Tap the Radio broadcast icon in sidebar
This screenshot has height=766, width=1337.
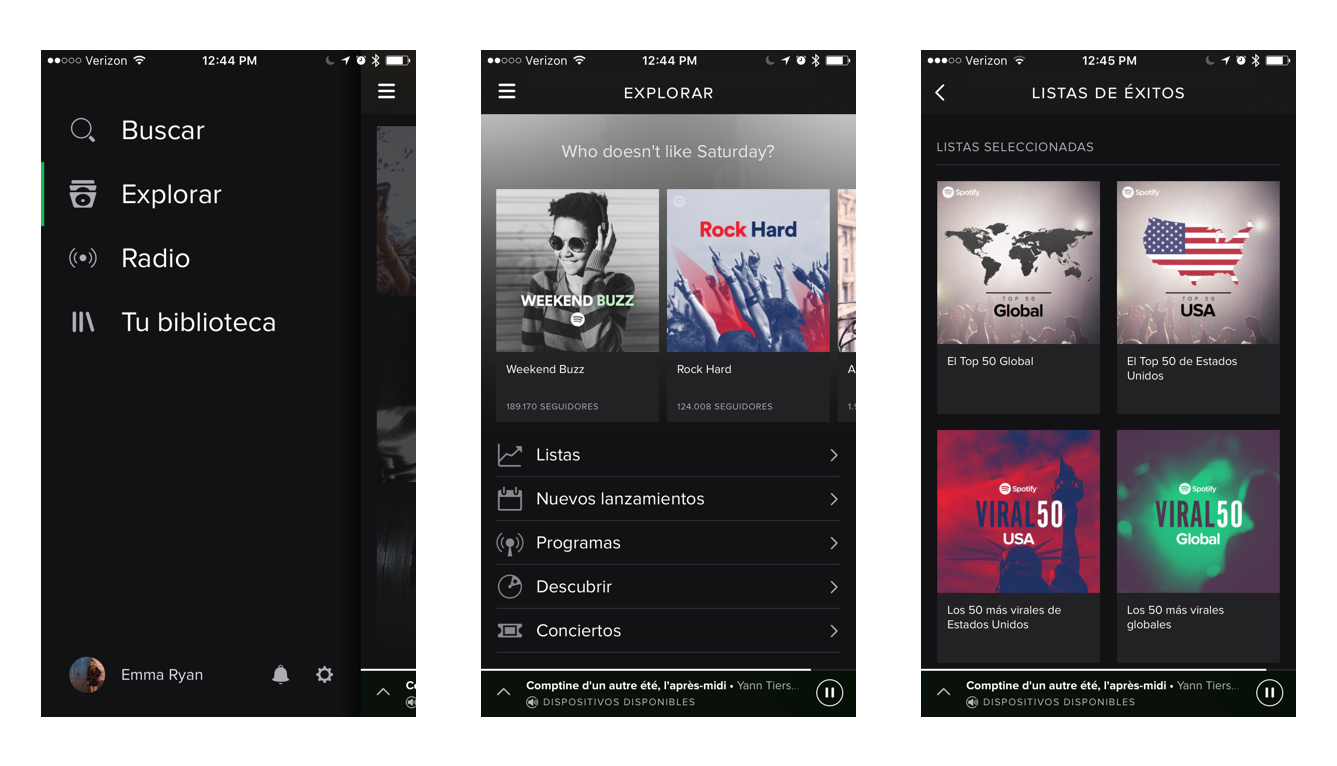click(83, 258)
